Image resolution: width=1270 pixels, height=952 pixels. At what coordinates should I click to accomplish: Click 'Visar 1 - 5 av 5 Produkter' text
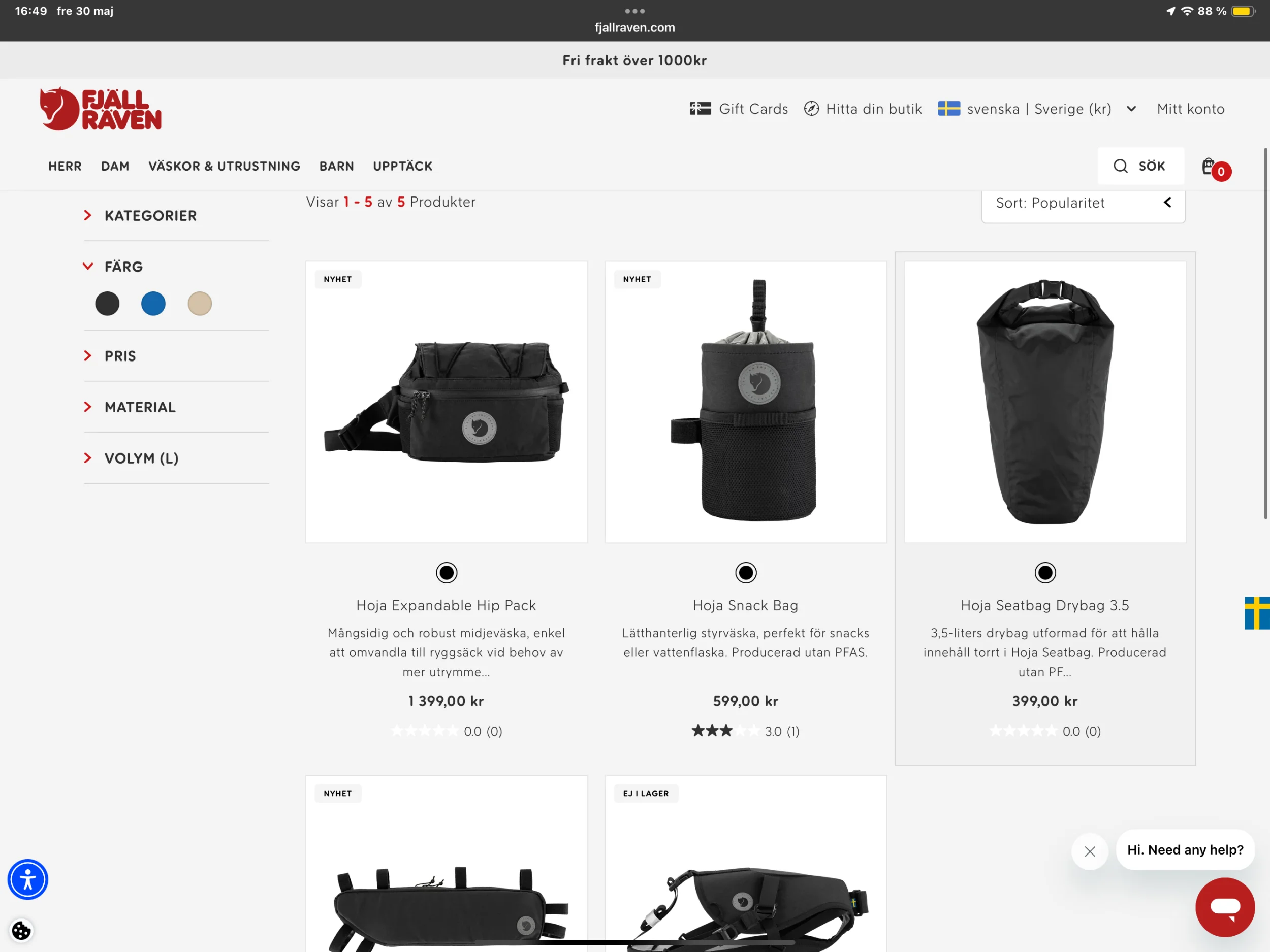click(391, 202)
